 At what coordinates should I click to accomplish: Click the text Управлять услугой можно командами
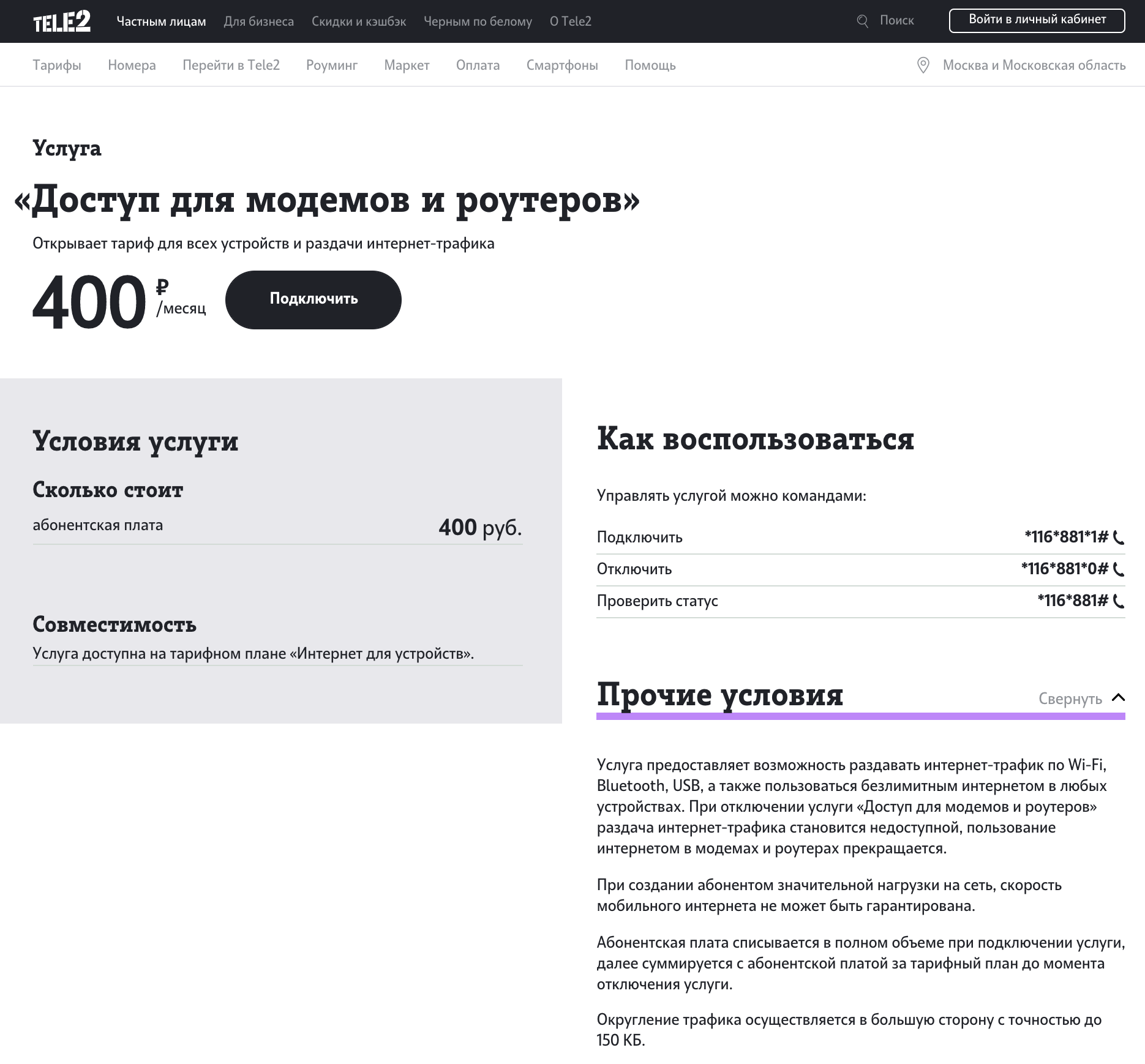pyautogui.click(x=731, y=495)
